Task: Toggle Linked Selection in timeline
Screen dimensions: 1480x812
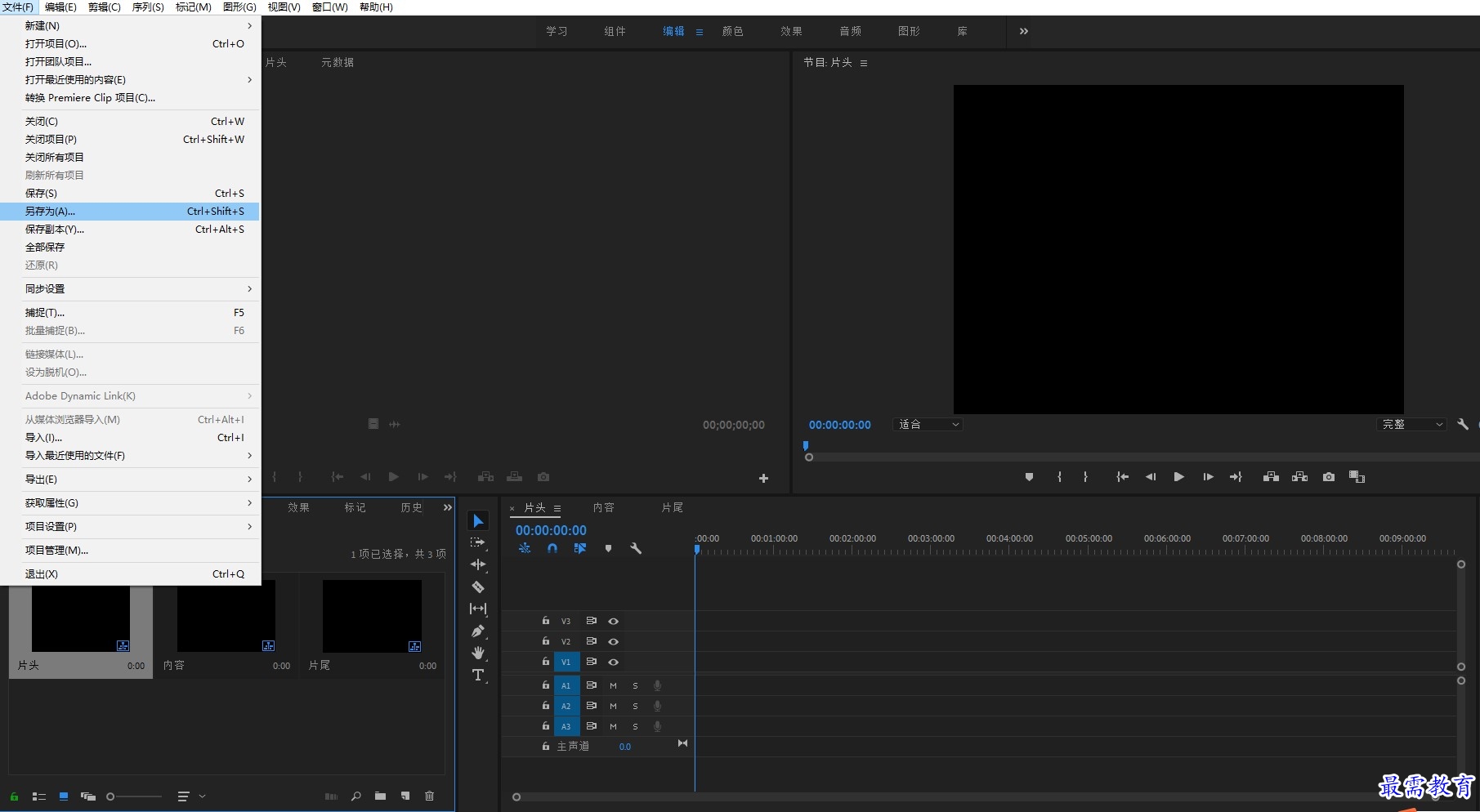Action: coord(580,549)
